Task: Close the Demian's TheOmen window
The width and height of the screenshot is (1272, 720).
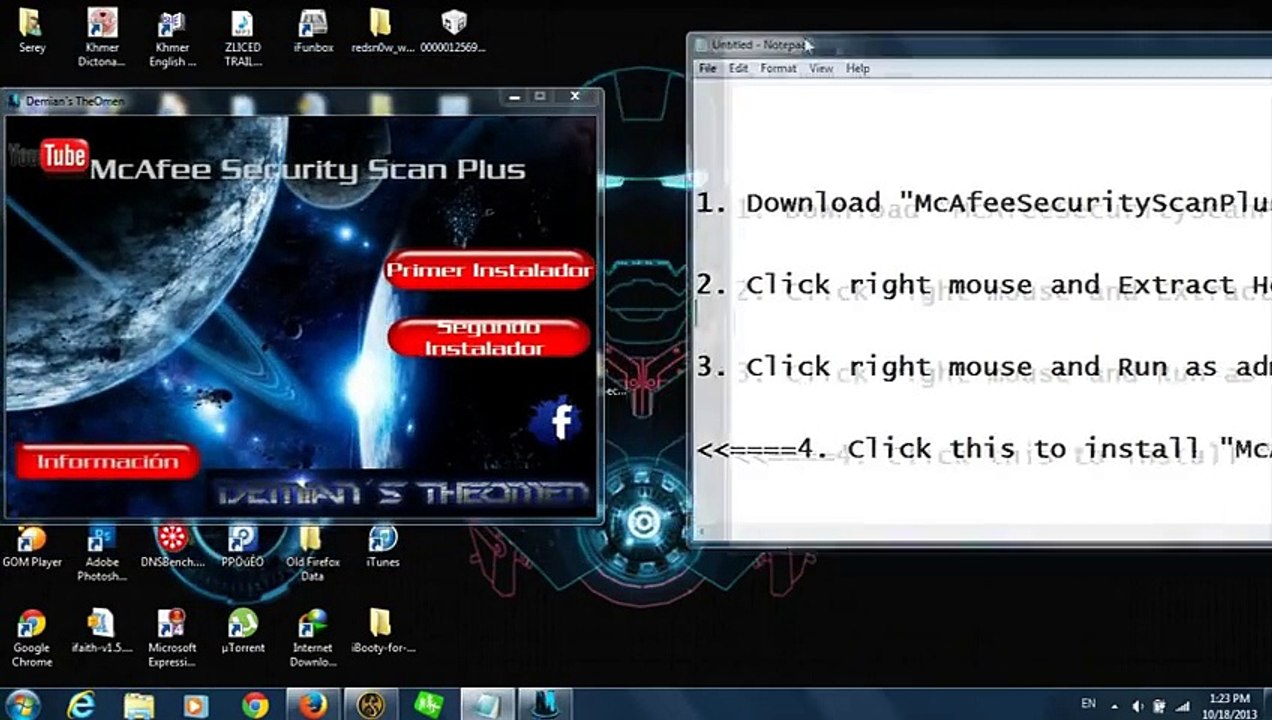Action: point(575,96)
